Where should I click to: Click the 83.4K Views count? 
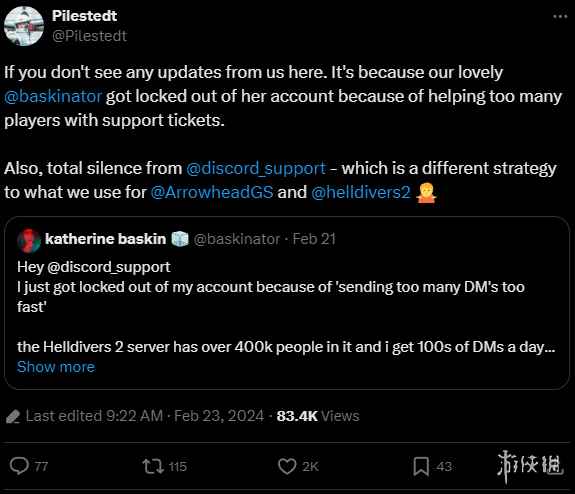[318, 416]
